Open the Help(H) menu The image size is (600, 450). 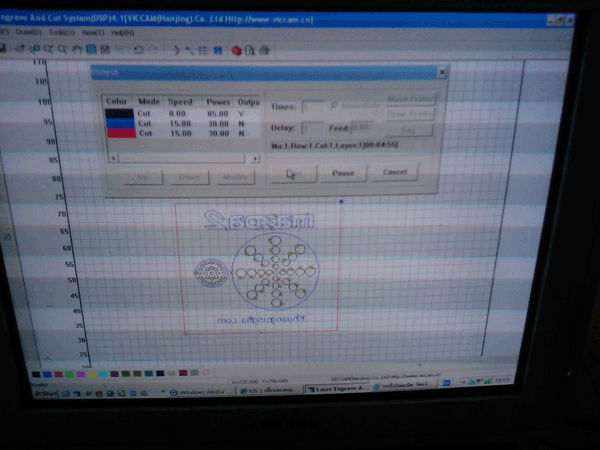(x=123, y=33)
